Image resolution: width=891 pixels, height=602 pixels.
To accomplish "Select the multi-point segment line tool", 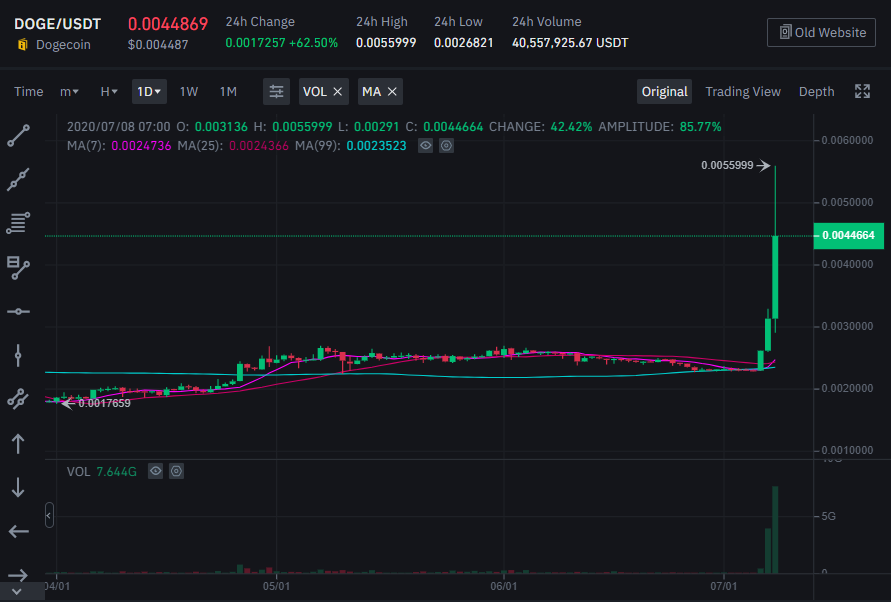I will (x=18, y=180).
